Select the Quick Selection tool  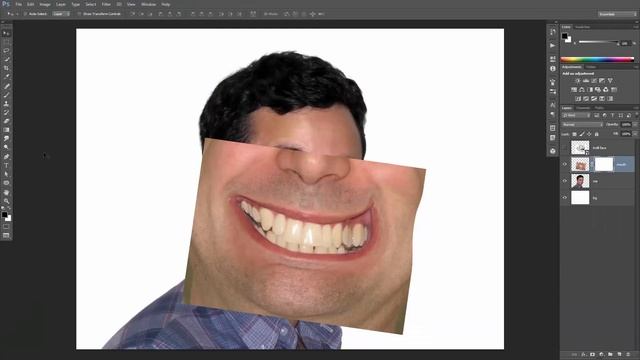pos(6,60)
